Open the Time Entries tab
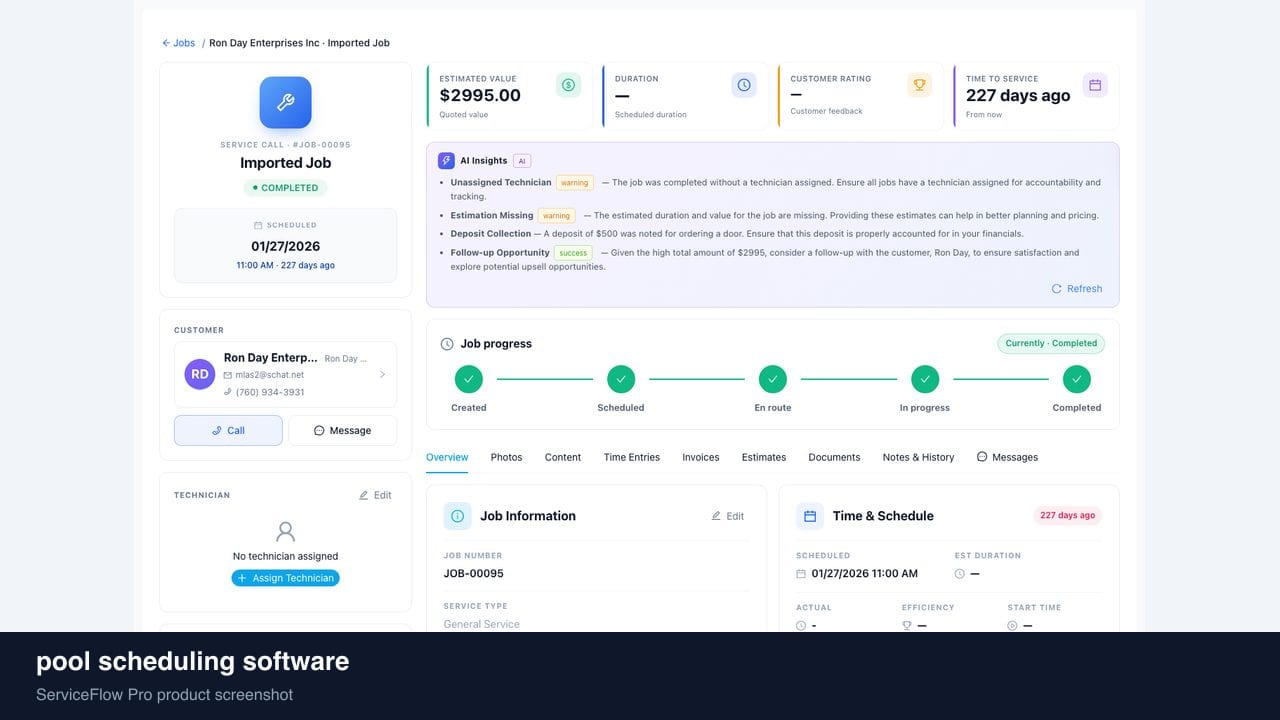The image size is (1280, 720). coord(632,457)
